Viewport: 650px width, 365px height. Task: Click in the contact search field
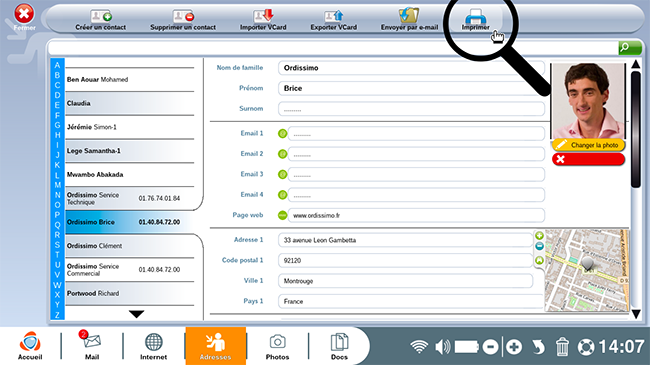point(333,48)
